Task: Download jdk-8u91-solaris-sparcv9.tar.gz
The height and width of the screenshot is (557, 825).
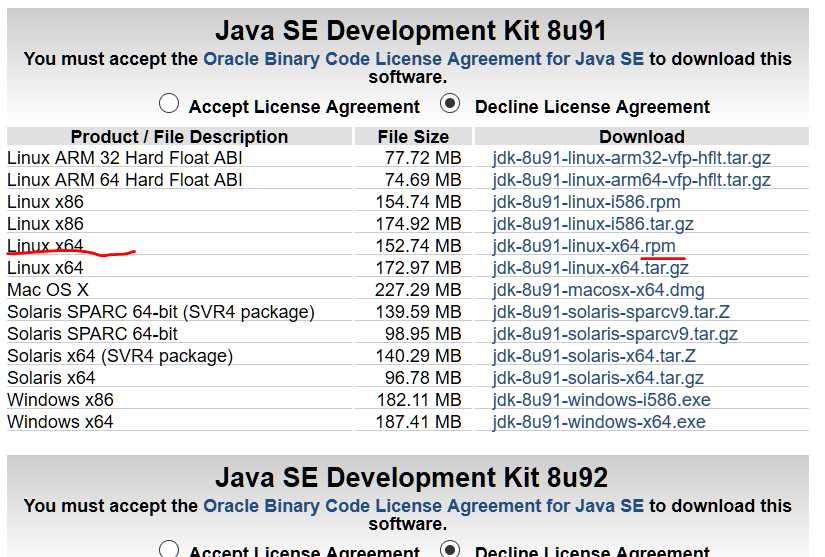Action: click(615, 334)
